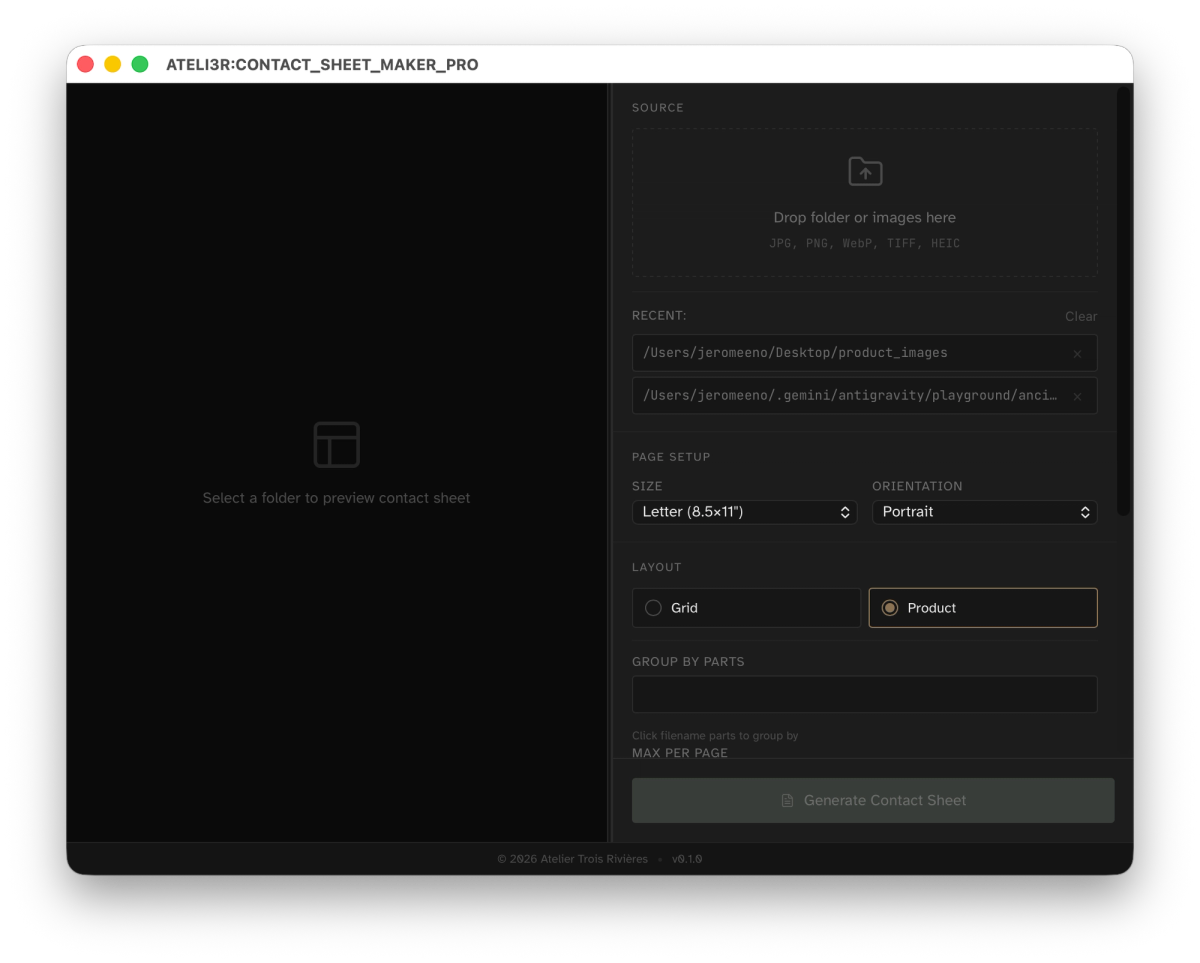
Task: Click the document icon inside the Generate button
Action: coord(786,800)
